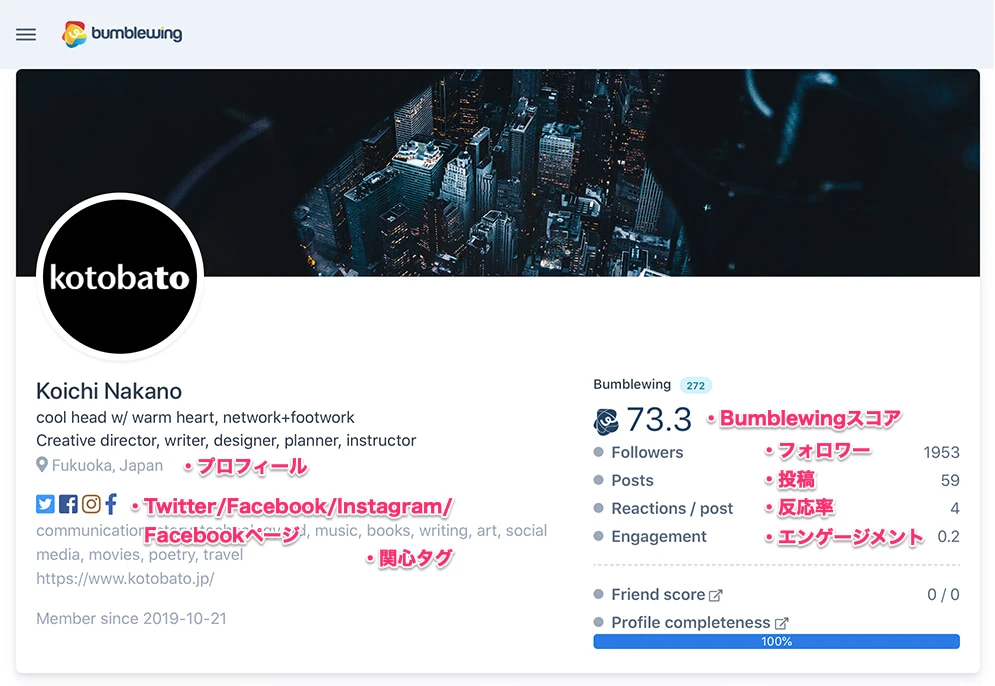Click the Friend score label
Screen dimensions: 995x686
[658, 595]
